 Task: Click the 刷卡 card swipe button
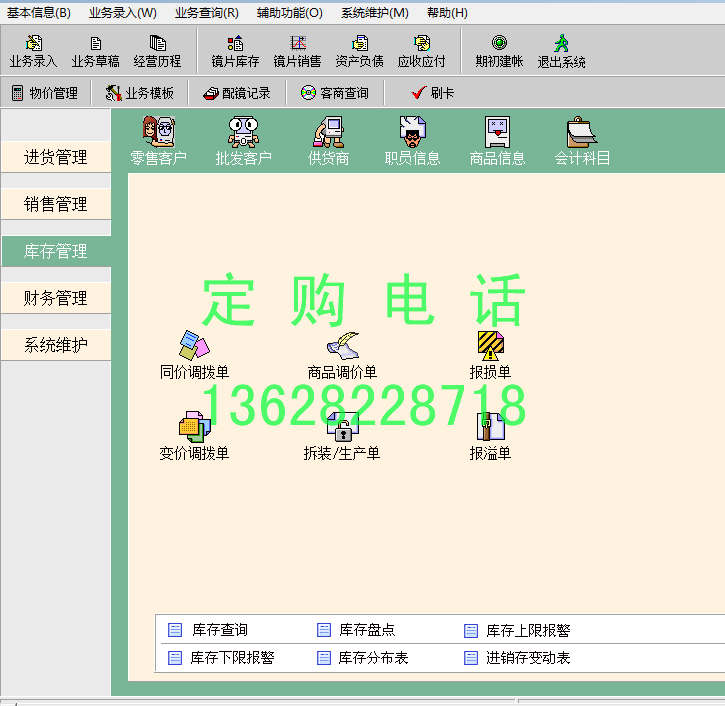[x=432, y=93]
